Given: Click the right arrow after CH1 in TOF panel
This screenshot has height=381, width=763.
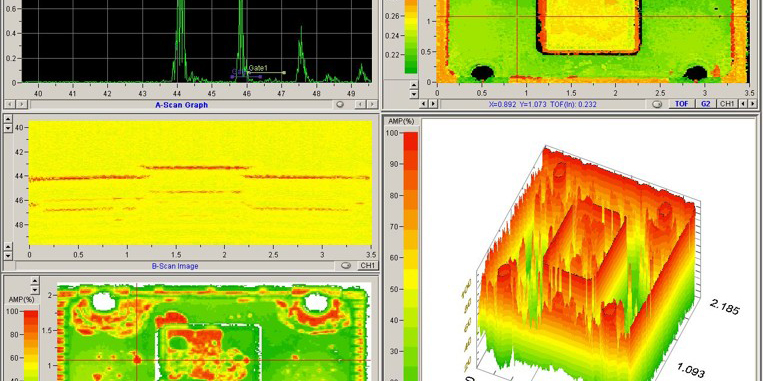Looking at the screenshot, I should [x=753, y=103].
